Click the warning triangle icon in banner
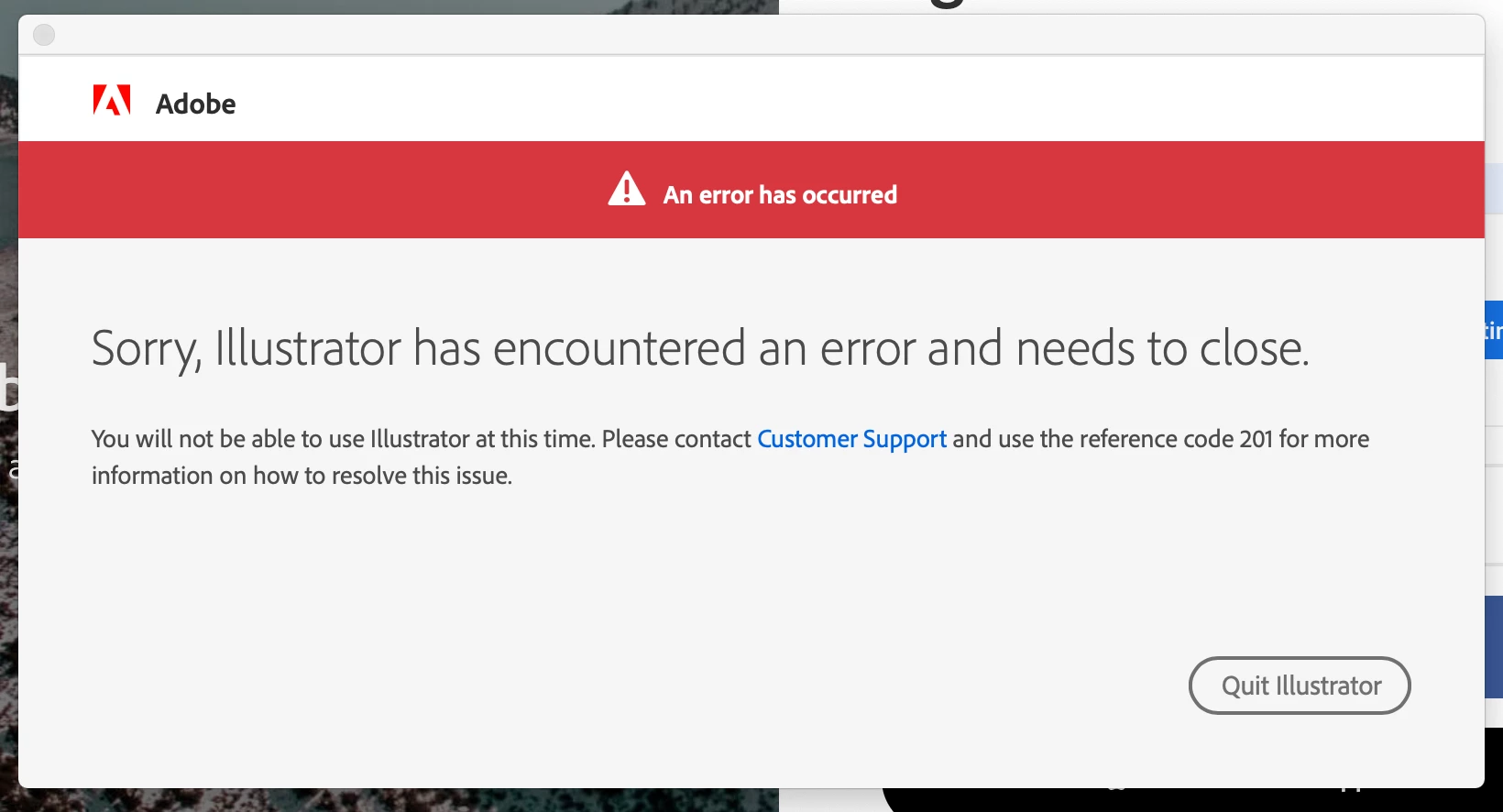This screenshot has width=1503, height=812. tap(627, 189)
